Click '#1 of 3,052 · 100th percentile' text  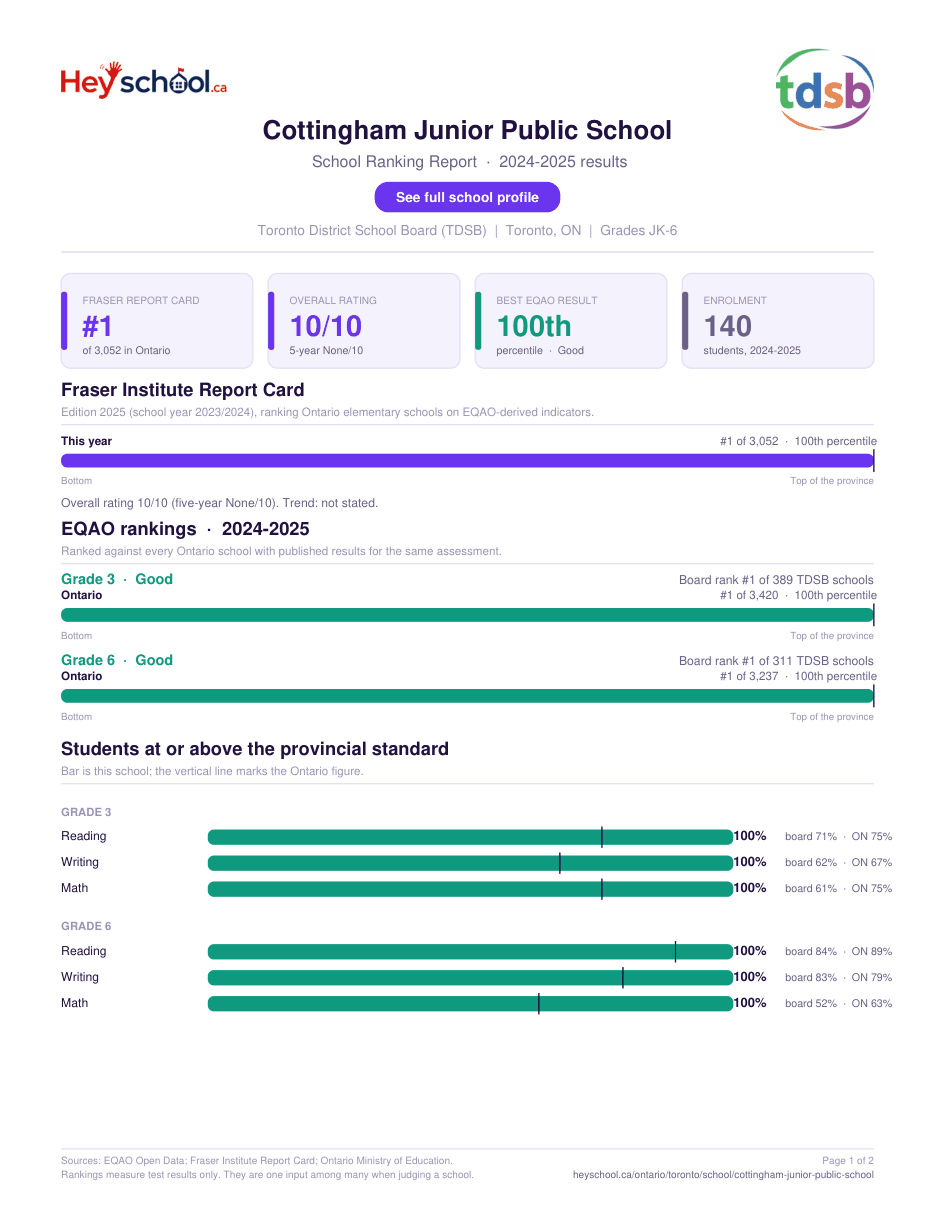(798, 441)
